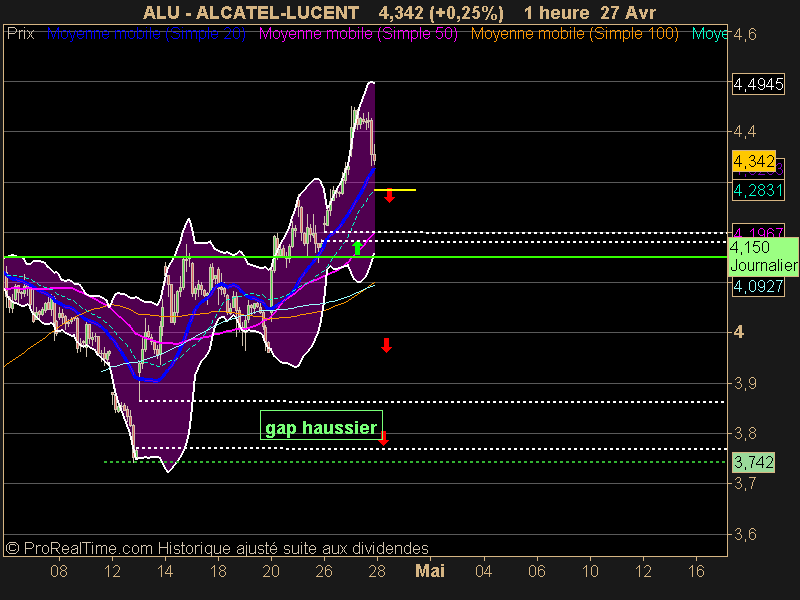Click the green '4,150 Journalier' level label
Viewport: 800px width, 600px height.
click(763, 257)
